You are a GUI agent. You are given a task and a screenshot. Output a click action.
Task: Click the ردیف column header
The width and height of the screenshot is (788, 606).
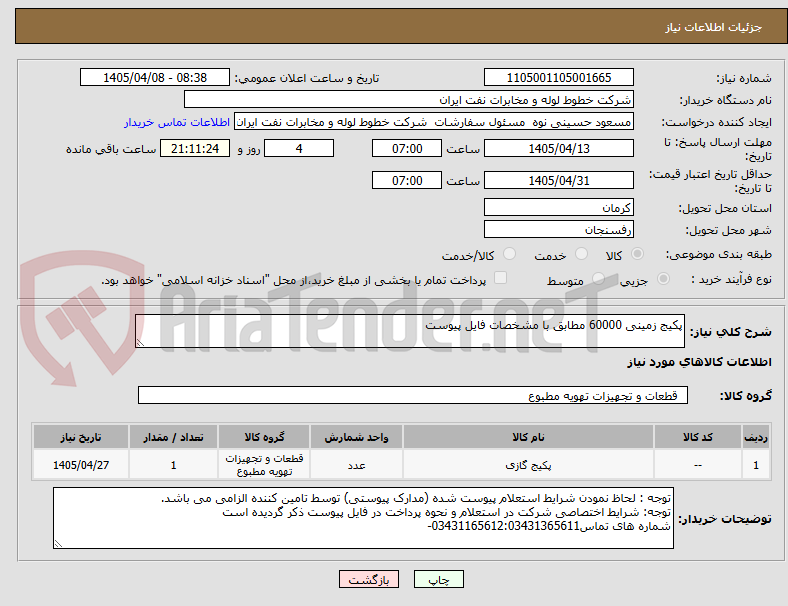coord(755,437)
